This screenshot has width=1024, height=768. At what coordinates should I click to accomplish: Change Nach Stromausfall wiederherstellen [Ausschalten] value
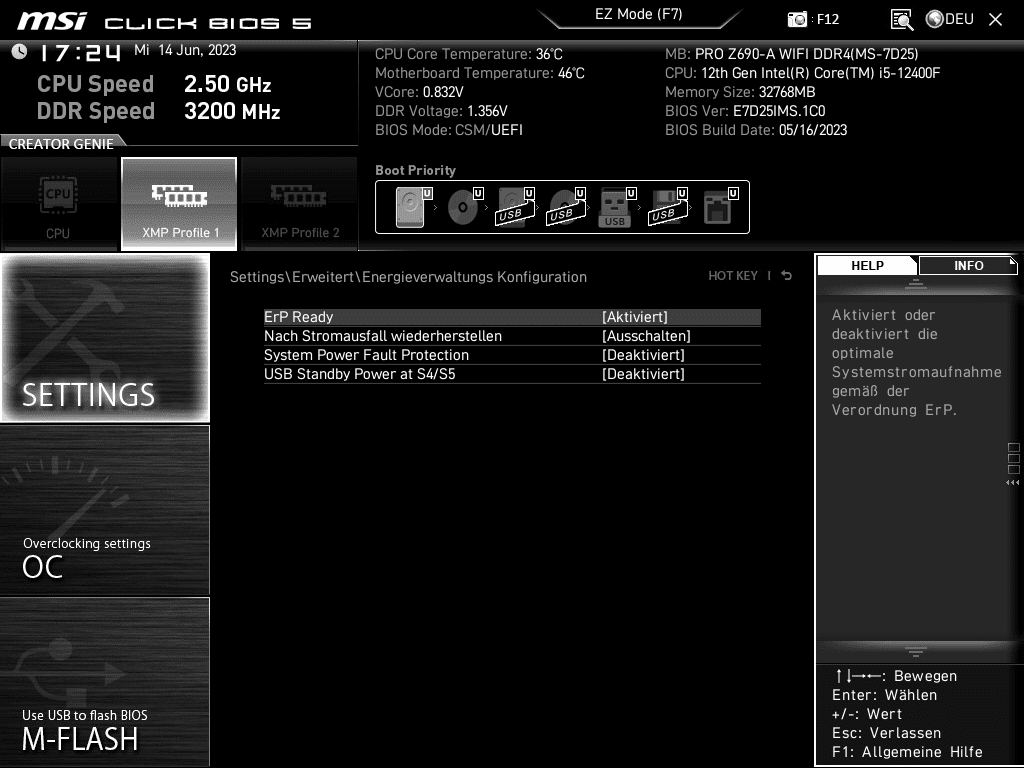pos(646,336)
